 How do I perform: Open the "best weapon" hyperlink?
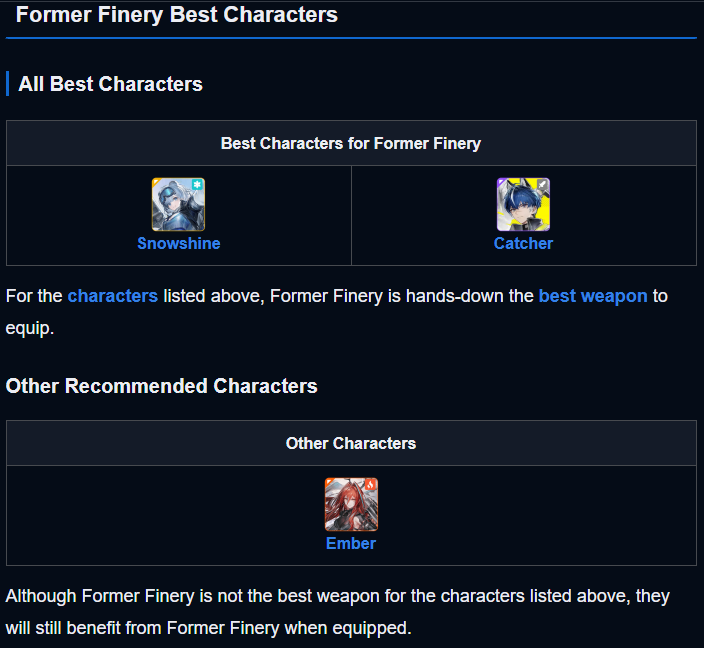tap(593, 296)
